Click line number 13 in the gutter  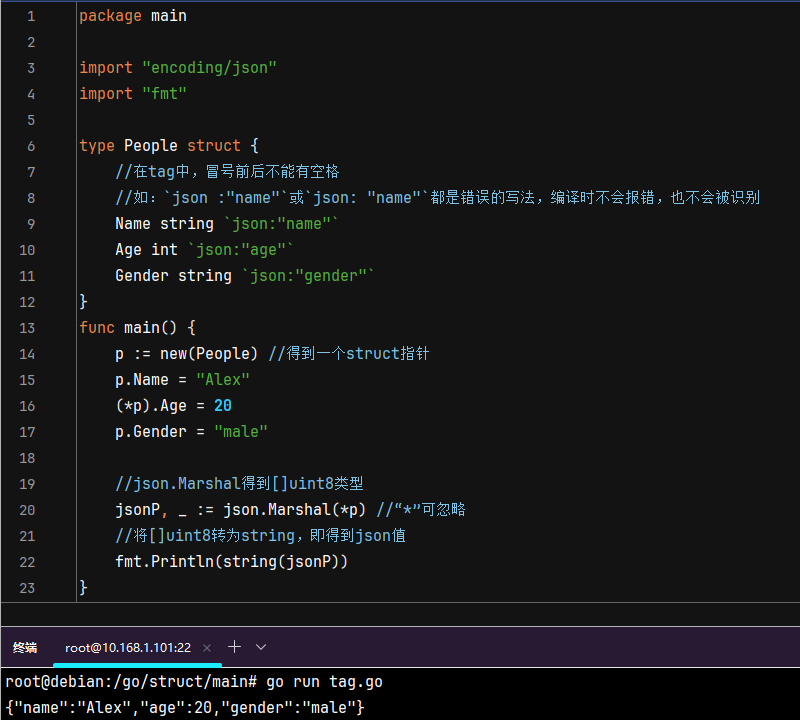26,328
